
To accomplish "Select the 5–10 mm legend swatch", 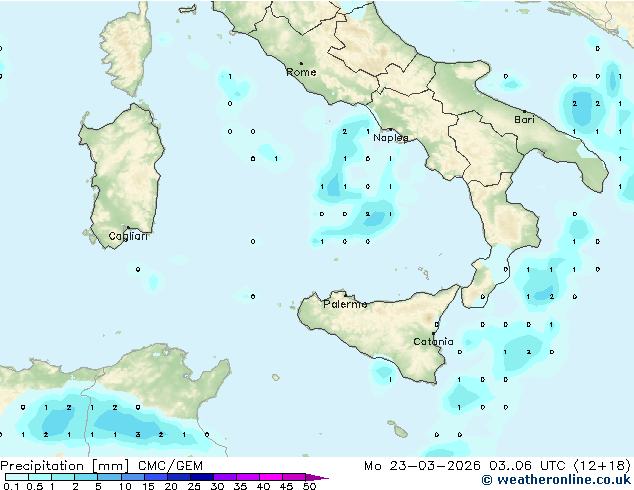I will 109,477.
